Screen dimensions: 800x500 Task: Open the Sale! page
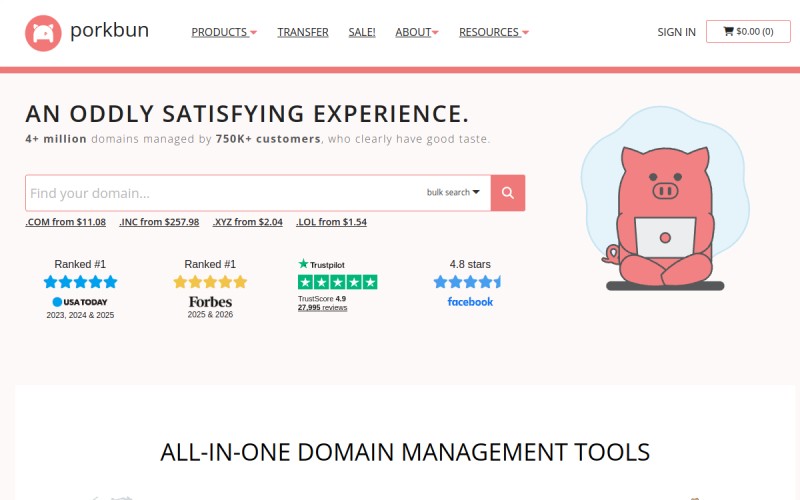coord(362,32)
